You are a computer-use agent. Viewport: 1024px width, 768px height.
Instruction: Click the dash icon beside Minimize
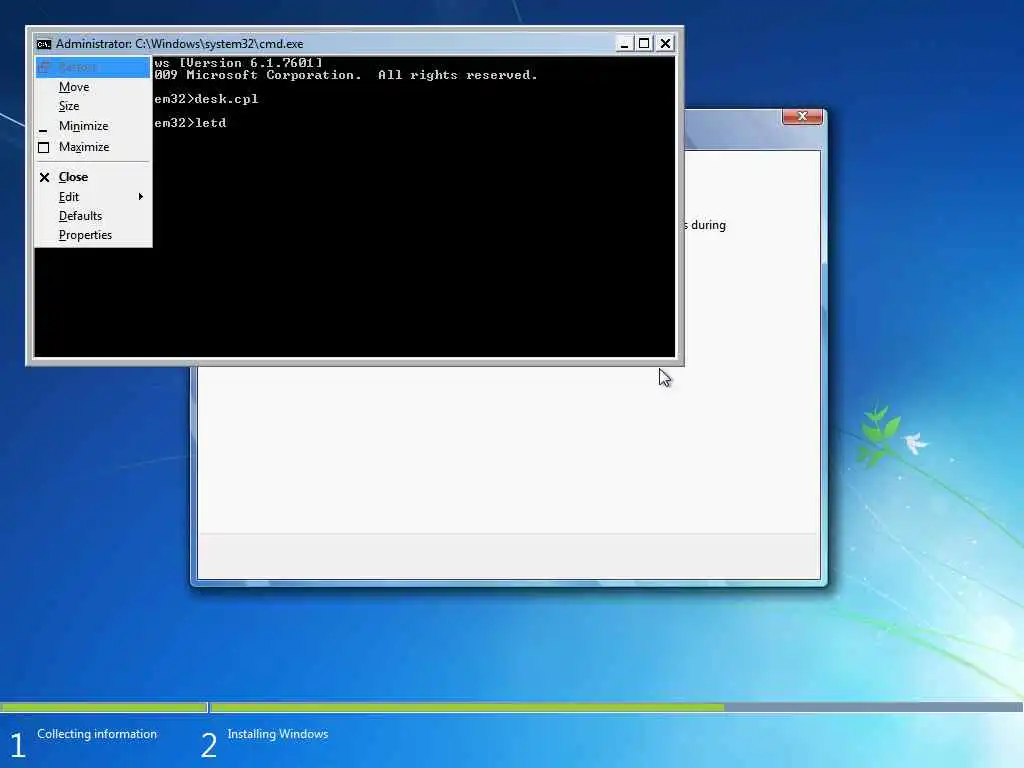(43, 131)
